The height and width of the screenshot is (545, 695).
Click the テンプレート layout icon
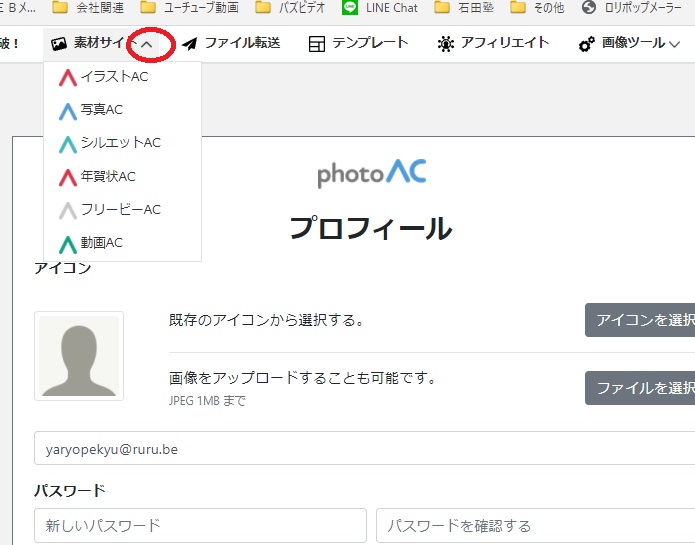click(317, 44)
